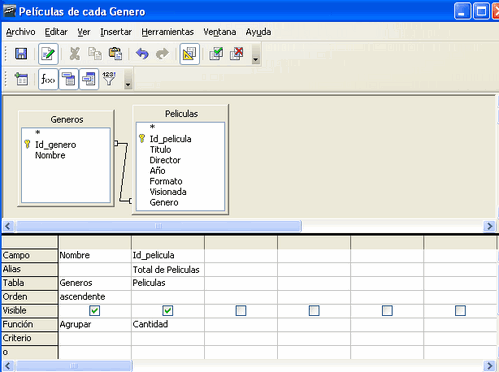Click the Run Query icon
Viewport: 499px width, 372px height.
pyautogui.click(x=216, y=54)
